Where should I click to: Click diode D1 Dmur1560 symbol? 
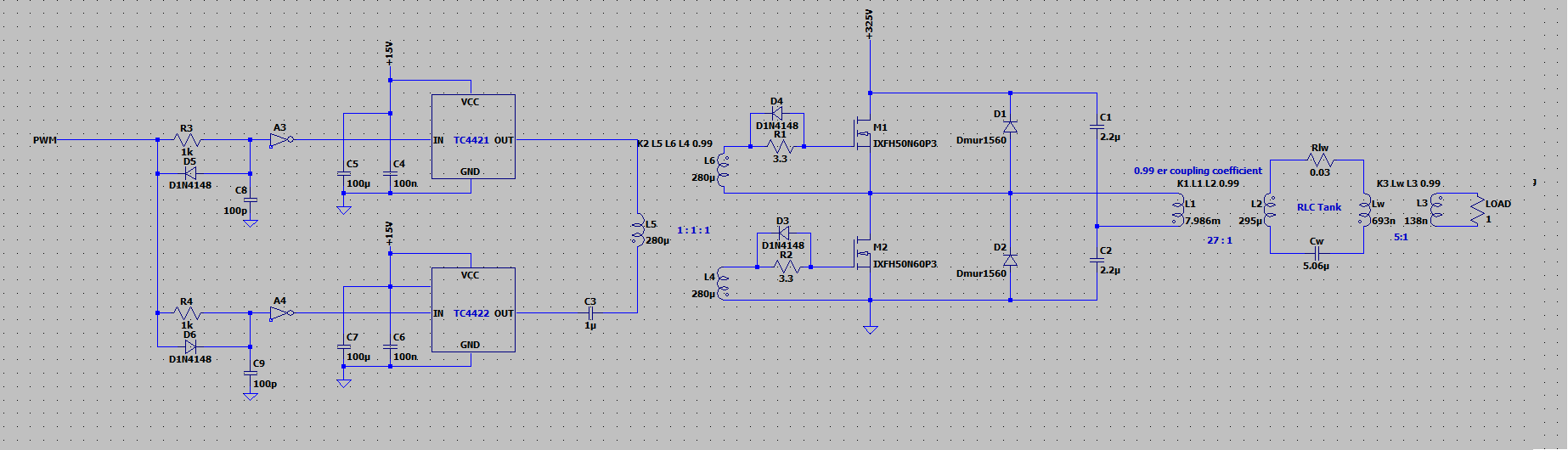pos(1010,127)
